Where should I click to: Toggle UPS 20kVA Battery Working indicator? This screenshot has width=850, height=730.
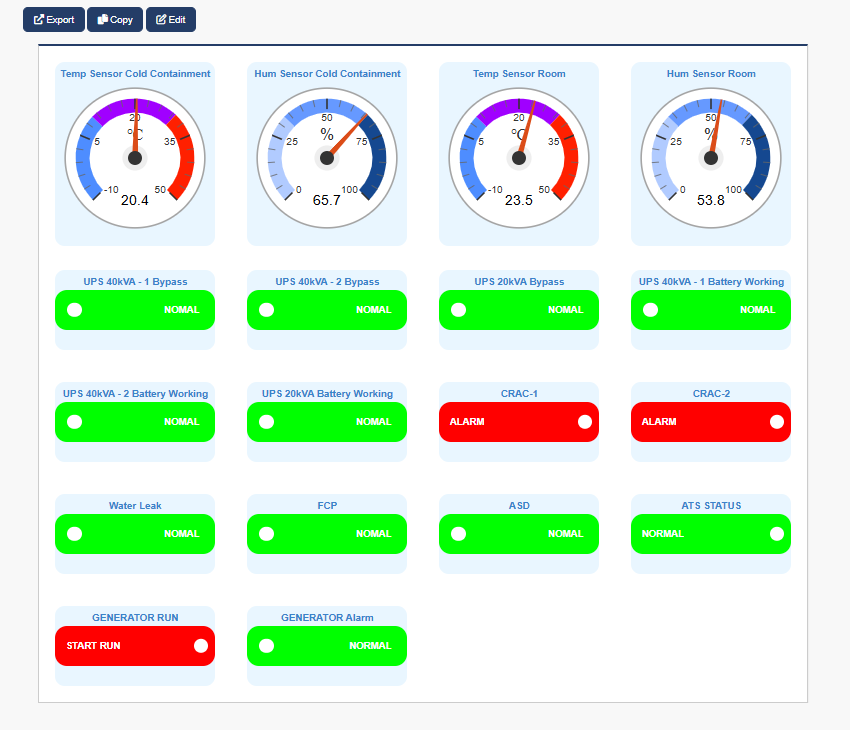[327, 422]
